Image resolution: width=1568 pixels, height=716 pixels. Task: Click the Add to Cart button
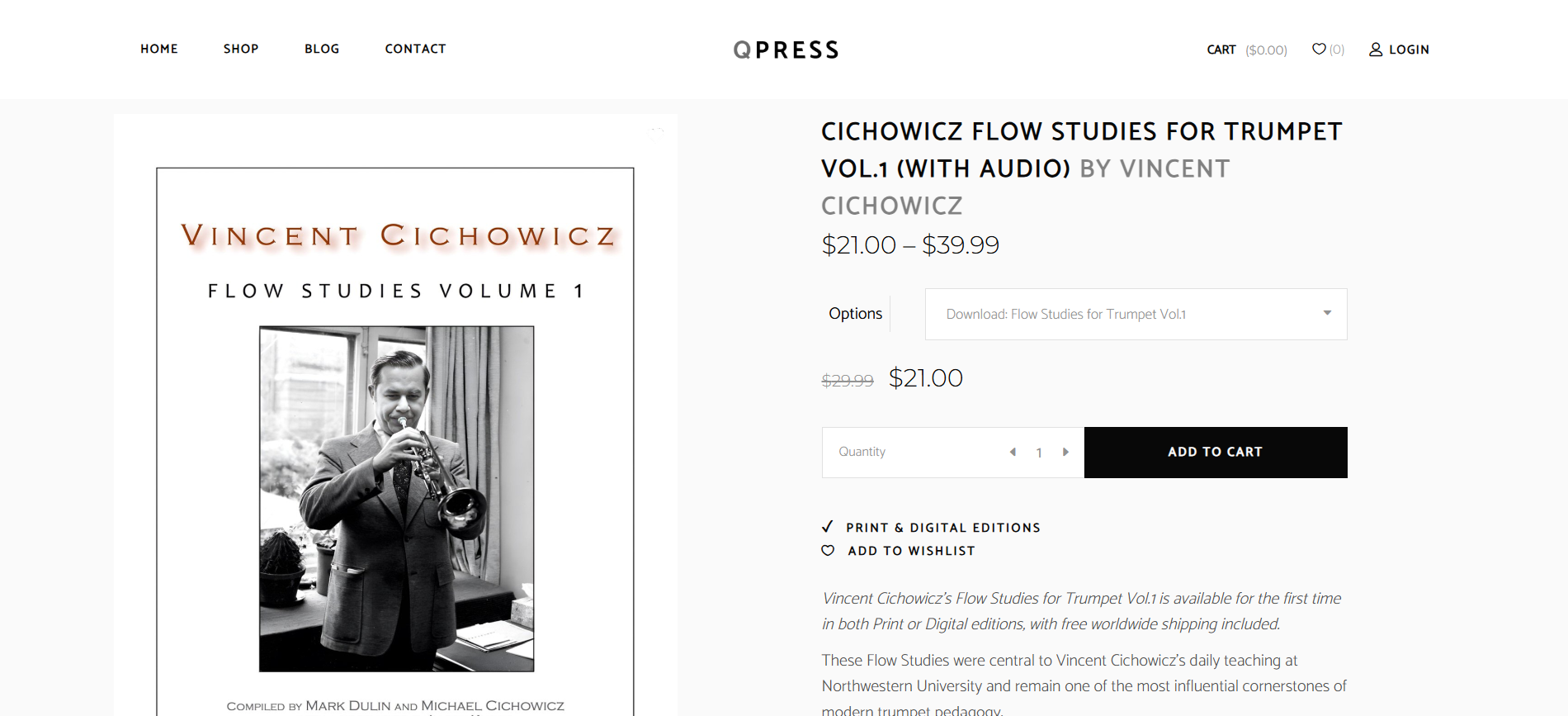coord(1216,452)
